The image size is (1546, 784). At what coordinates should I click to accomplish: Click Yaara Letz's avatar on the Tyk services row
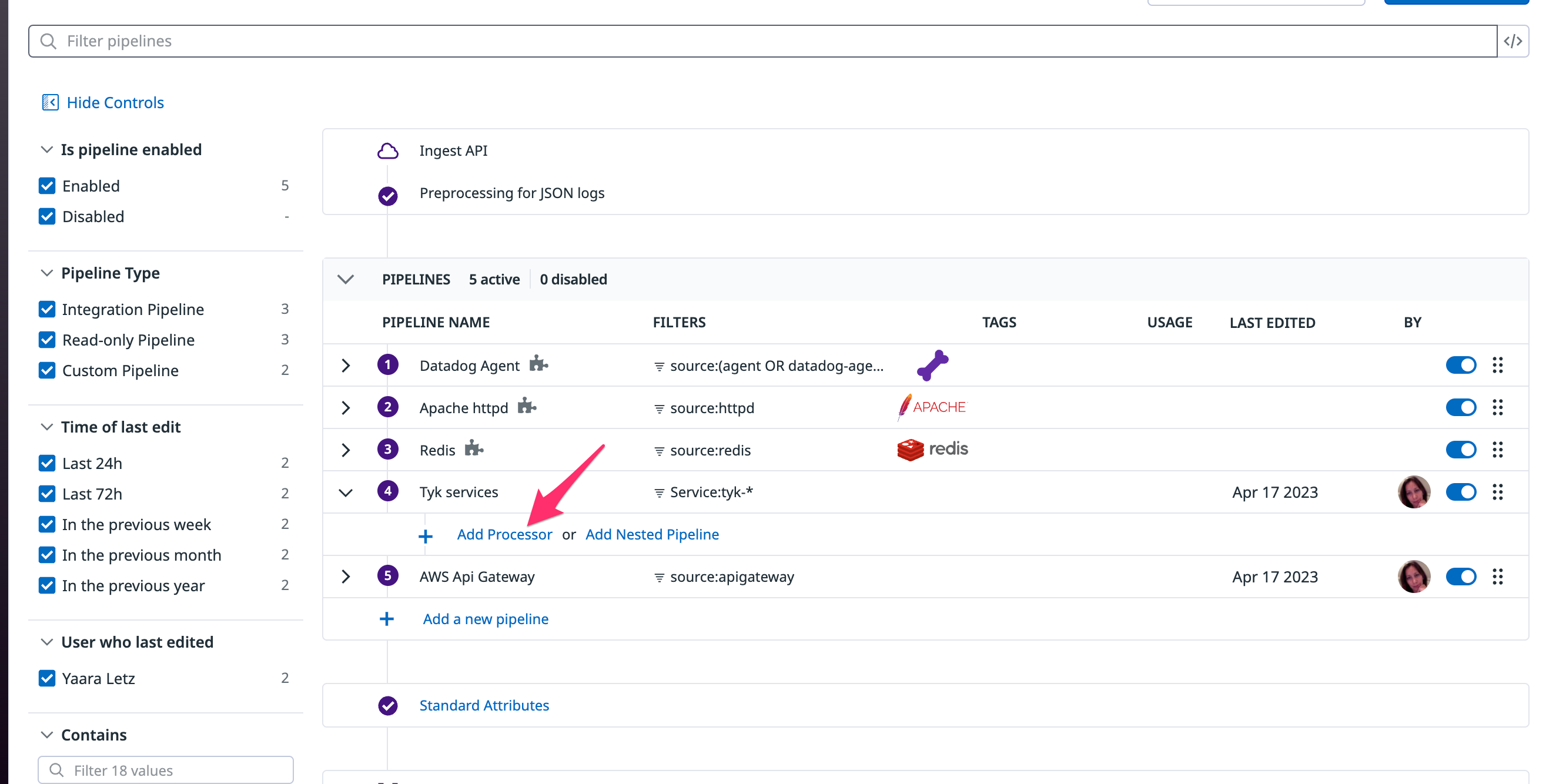pos(1414,492)
